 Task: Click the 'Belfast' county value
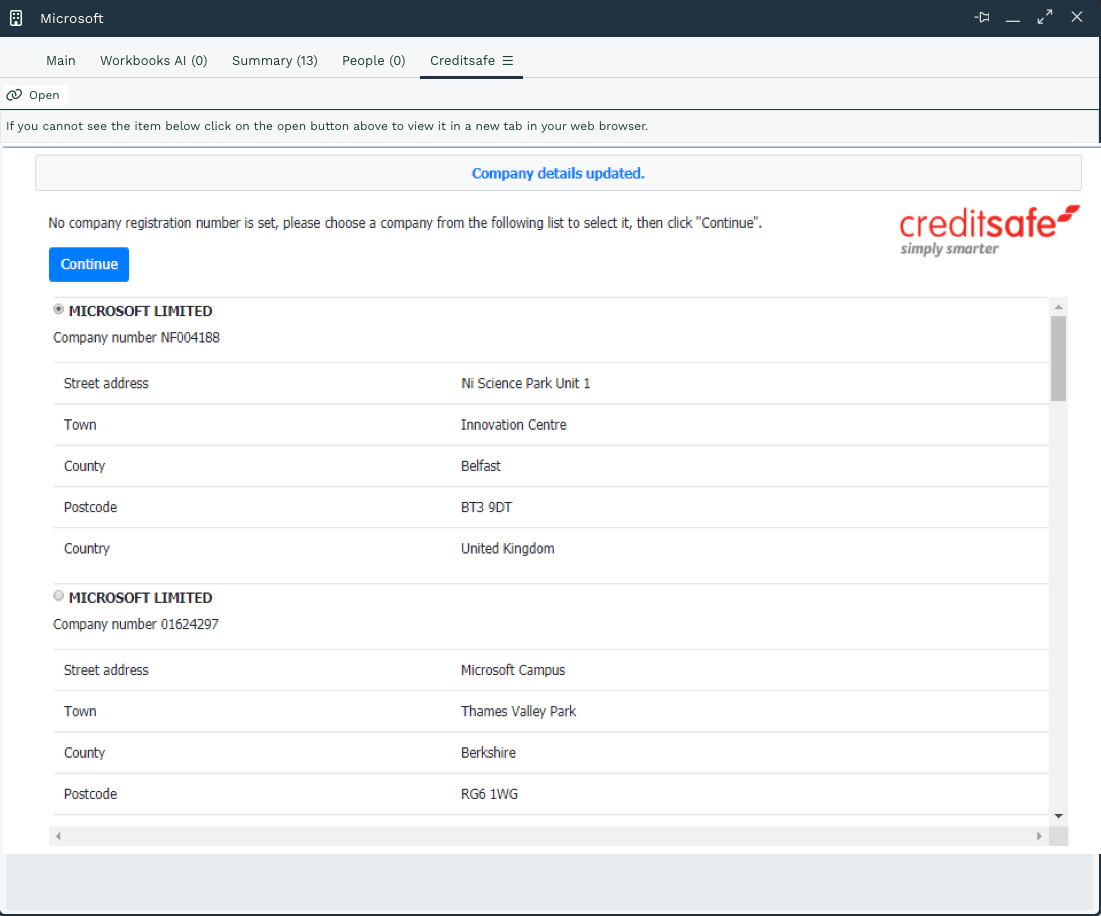click(x=480, y=466)
